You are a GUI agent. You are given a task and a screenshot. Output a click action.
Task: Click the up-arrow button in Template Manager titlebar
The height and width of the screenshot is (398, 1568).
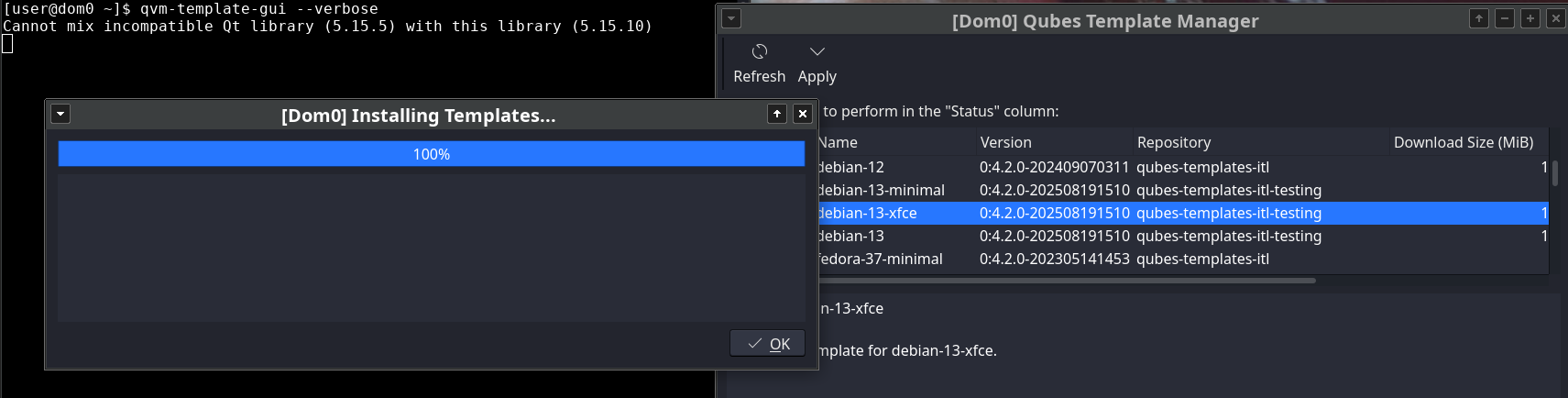[x=1479, y=18]
